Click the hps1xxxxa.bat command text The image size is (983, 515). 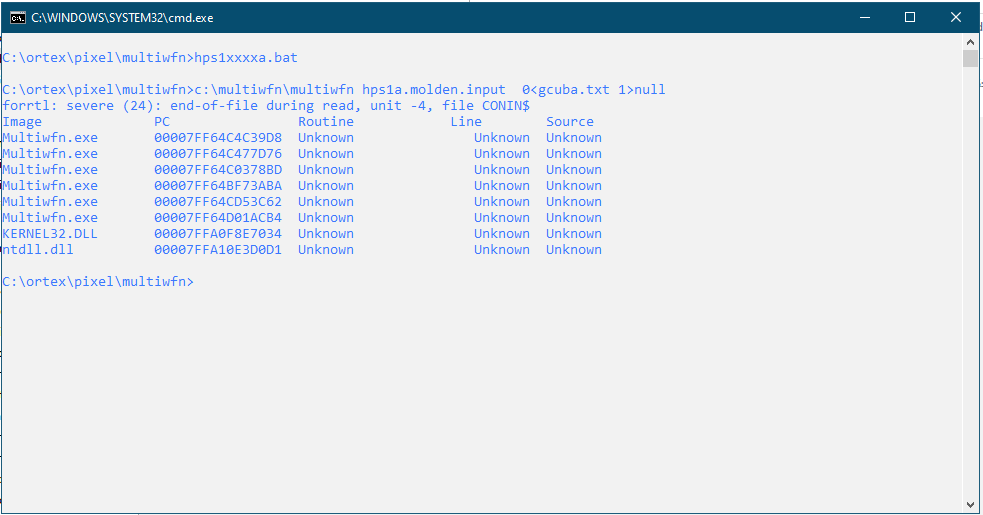click(x=246, y=58)
